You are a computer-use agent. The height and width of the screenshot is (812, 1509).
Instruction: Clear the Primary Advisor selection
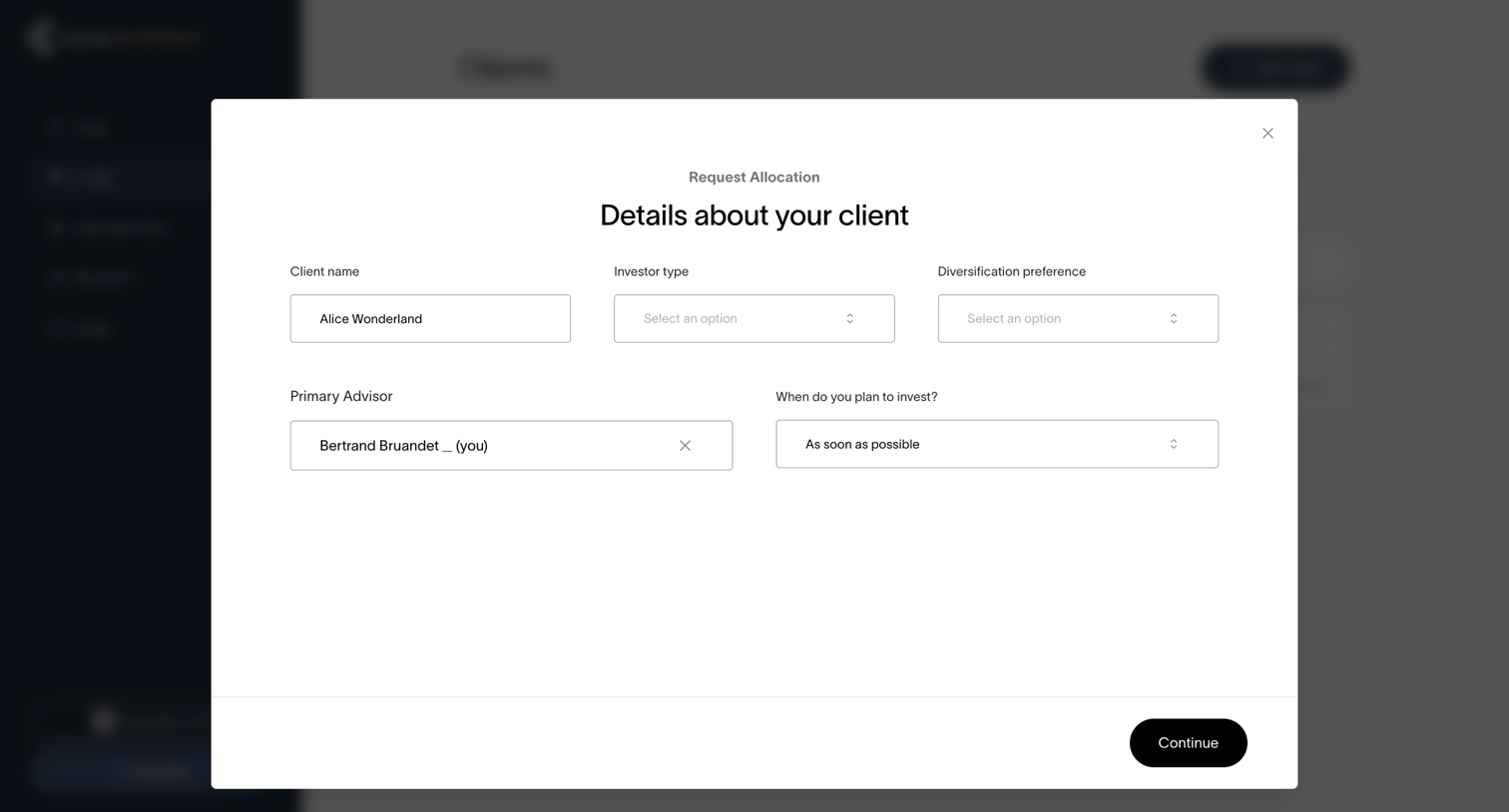(x=685, y=446)
